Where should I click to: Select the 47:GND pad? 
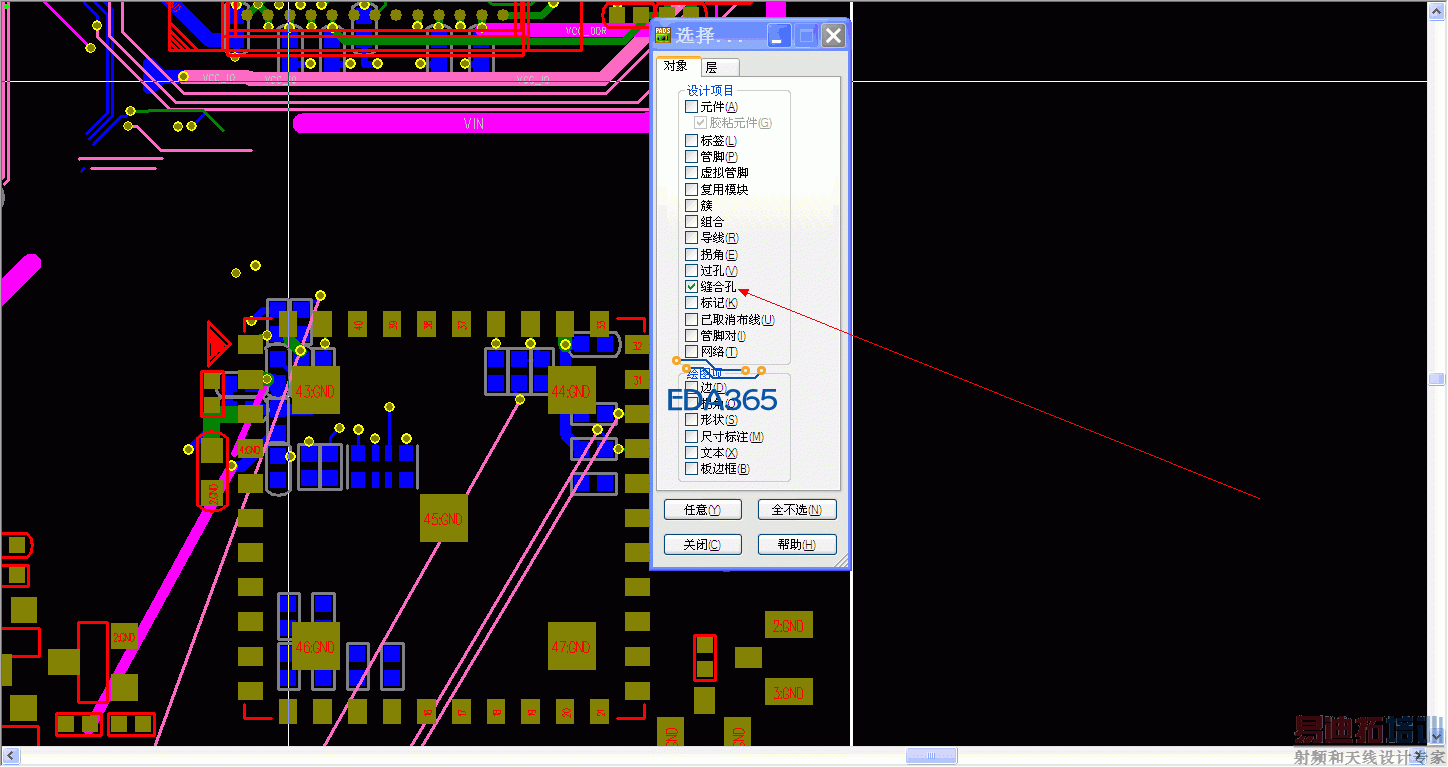click(572, 646)
